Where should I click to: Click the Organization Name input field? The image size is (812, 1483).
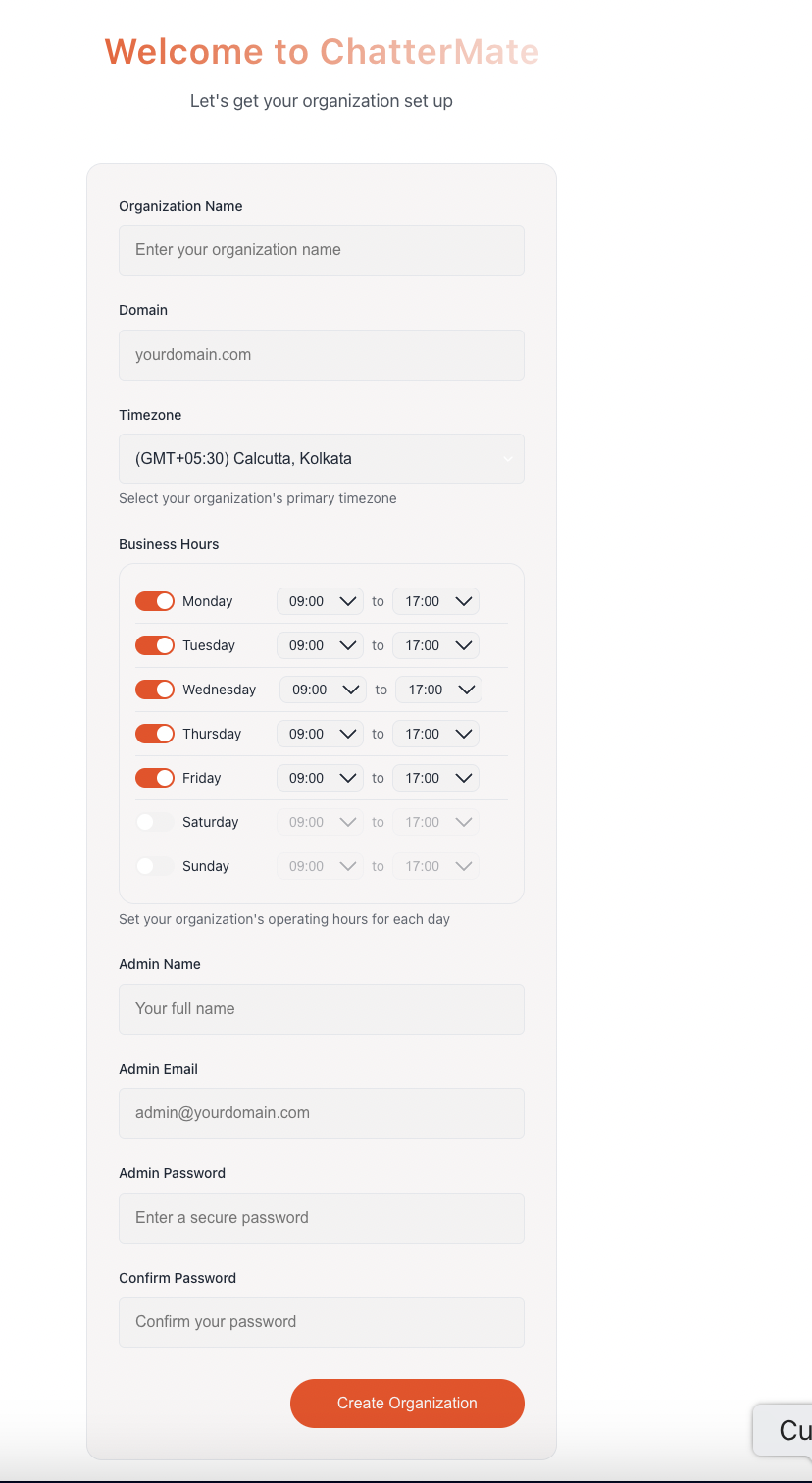coord(321,249)
